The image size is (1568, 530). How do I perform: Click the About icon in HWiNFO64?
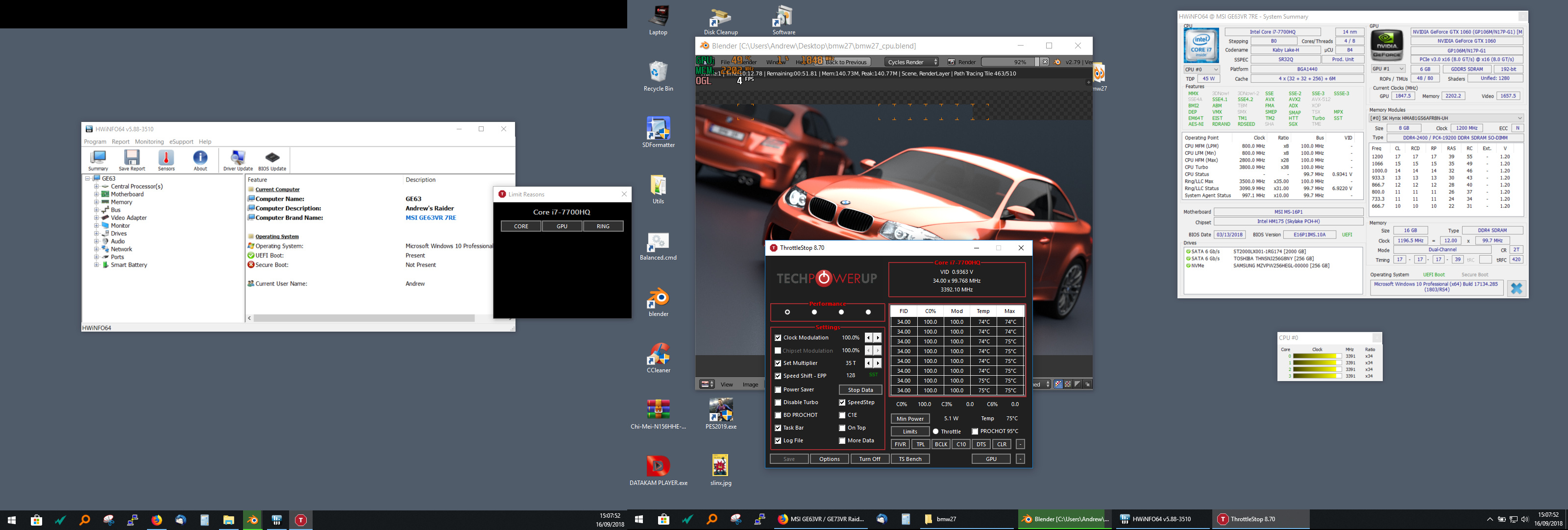[200, 161]
